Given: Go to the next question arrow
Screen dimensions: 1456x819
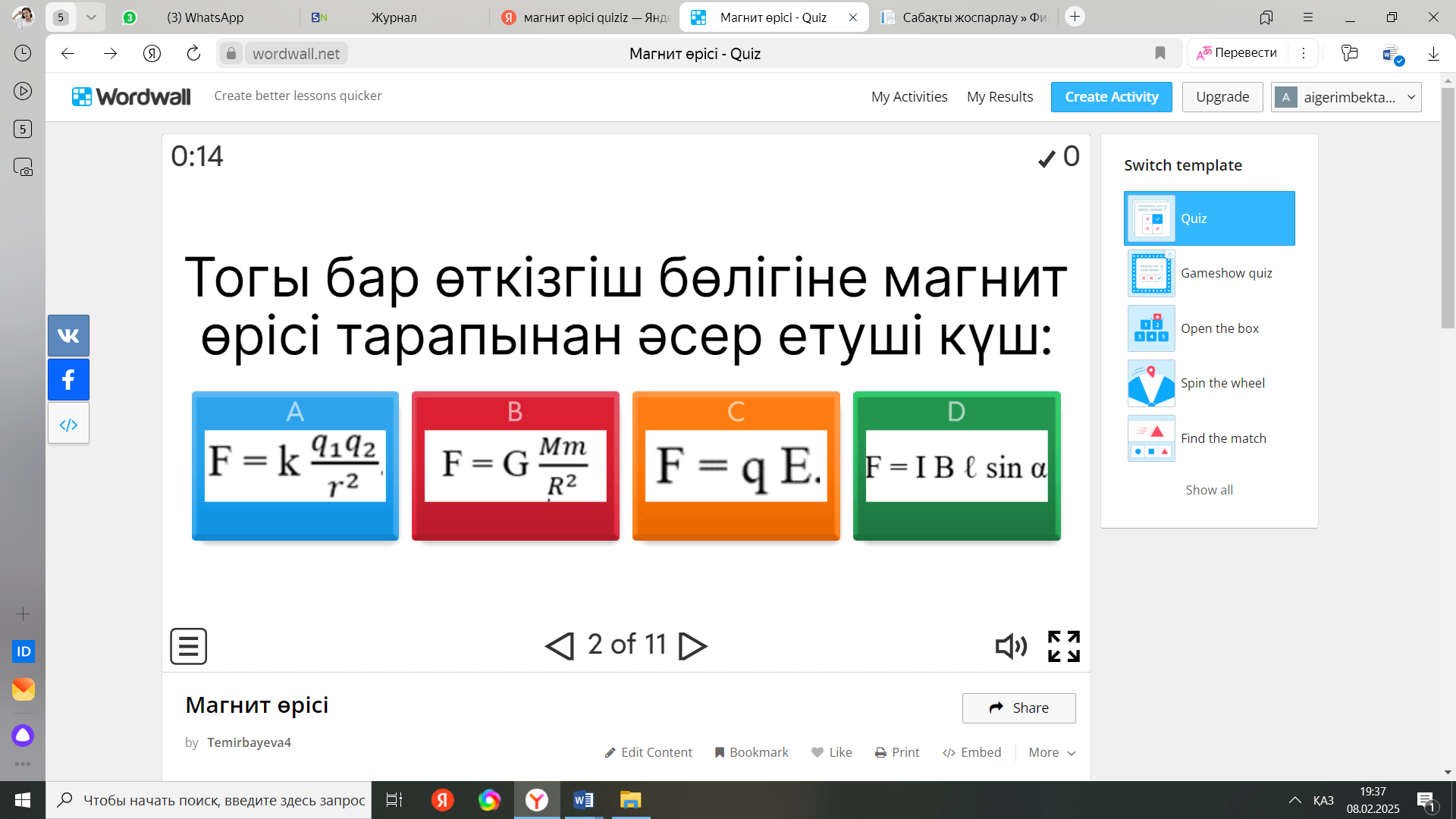Looking at the screenshot, I should (692, 646).
